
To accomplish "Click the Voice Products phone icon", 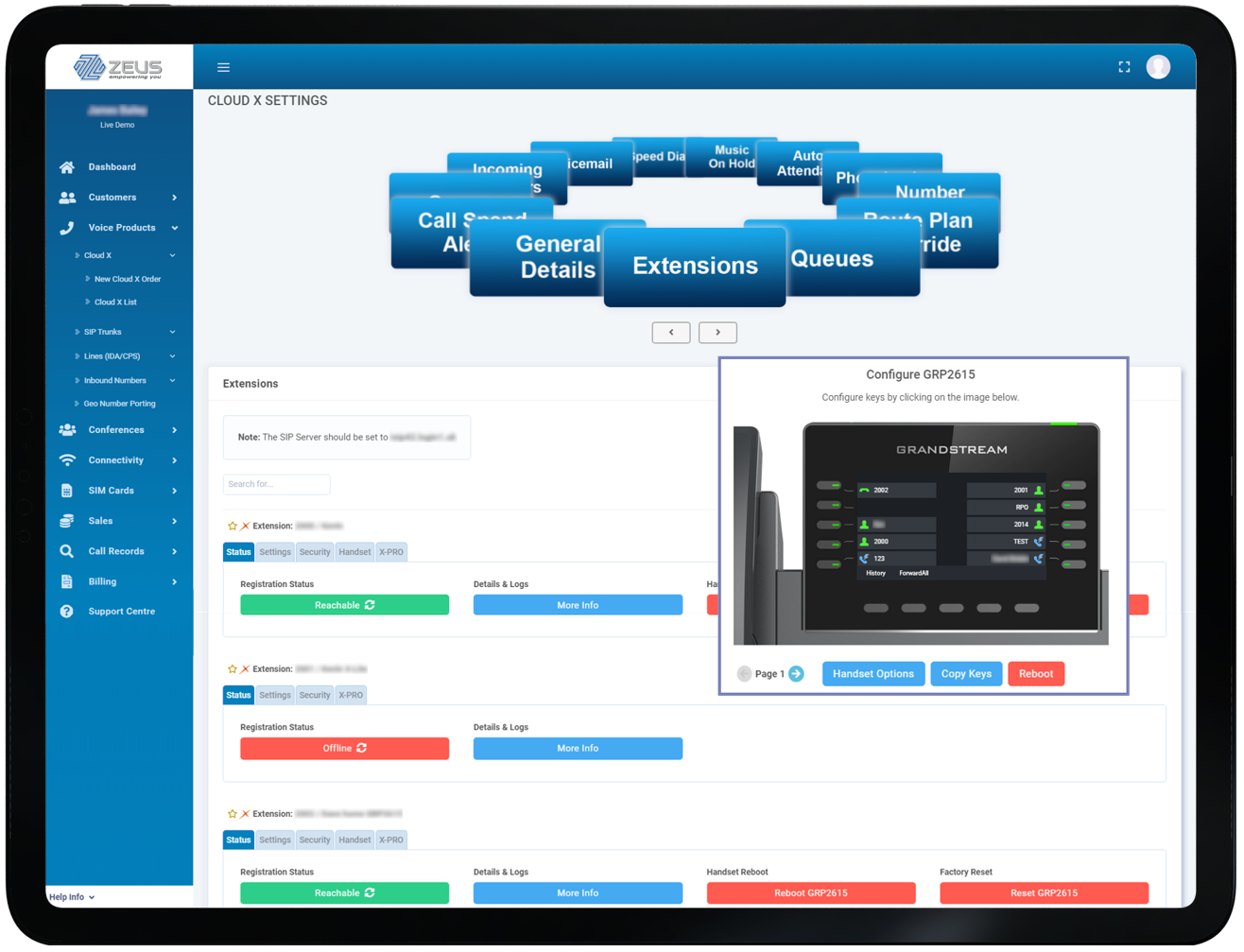I will tap(66, 228).
